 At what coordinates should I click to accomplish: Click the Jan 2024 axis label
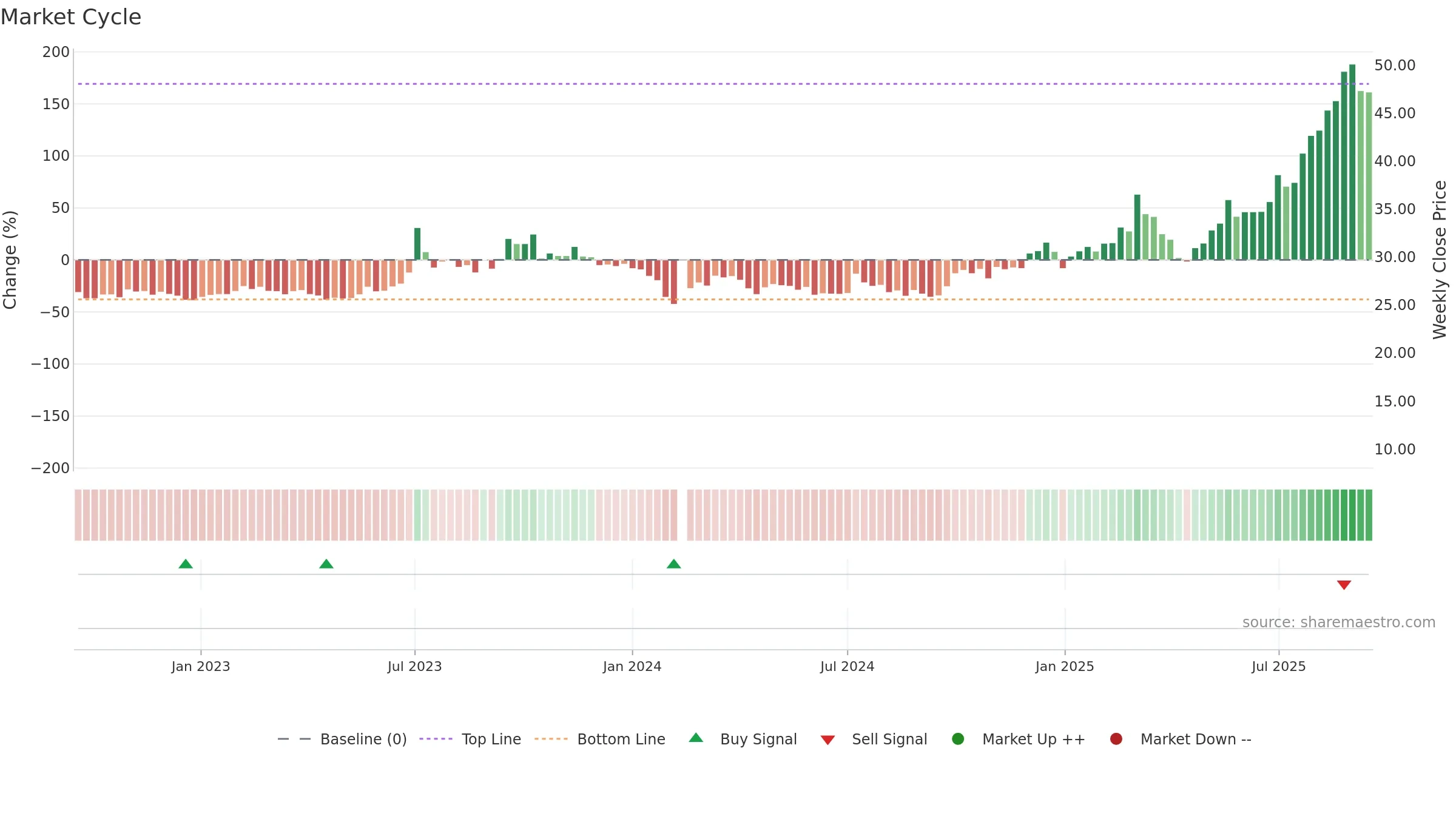[x=632, y=667]
